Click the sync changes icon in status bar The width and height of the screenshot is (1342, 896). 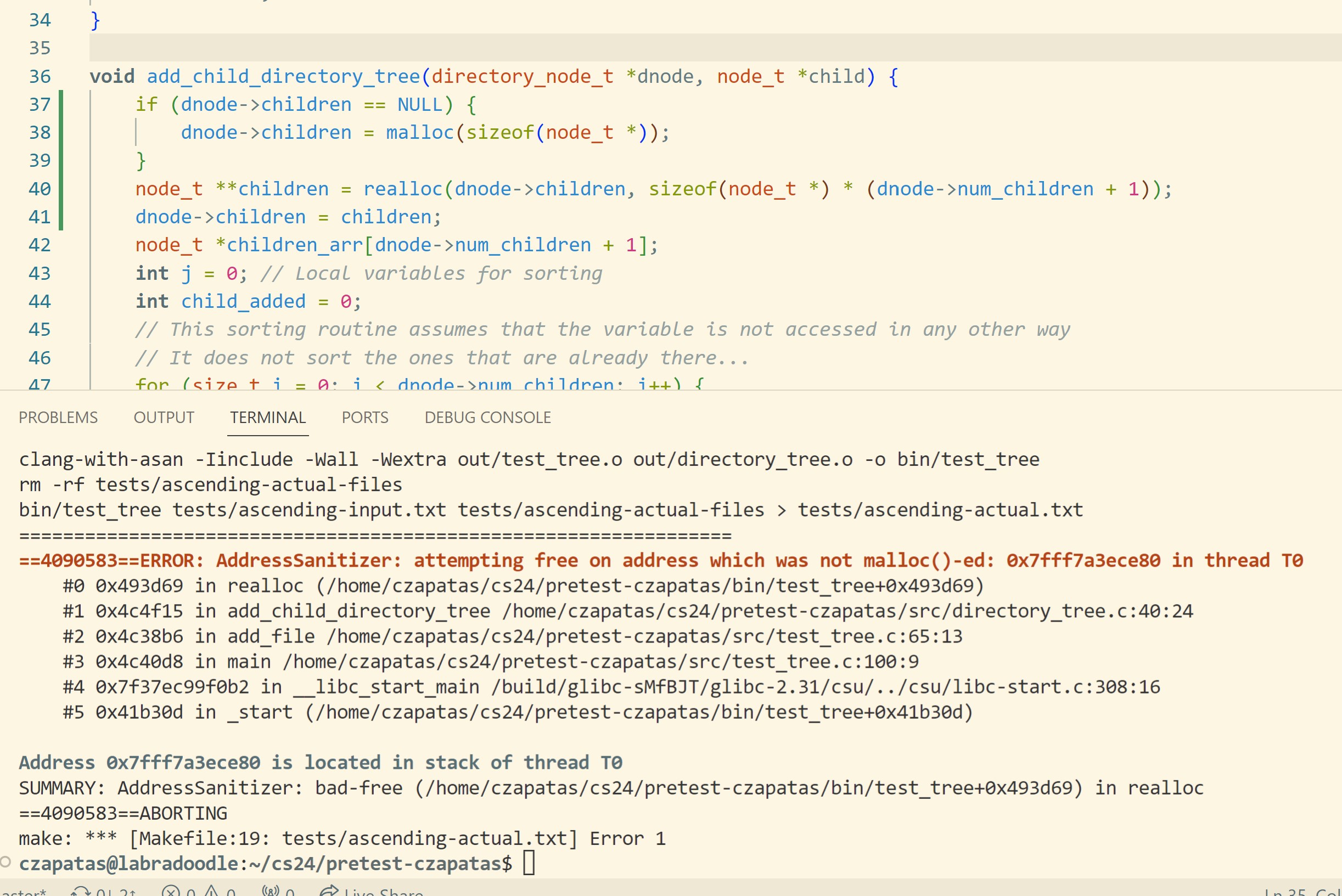81,892
